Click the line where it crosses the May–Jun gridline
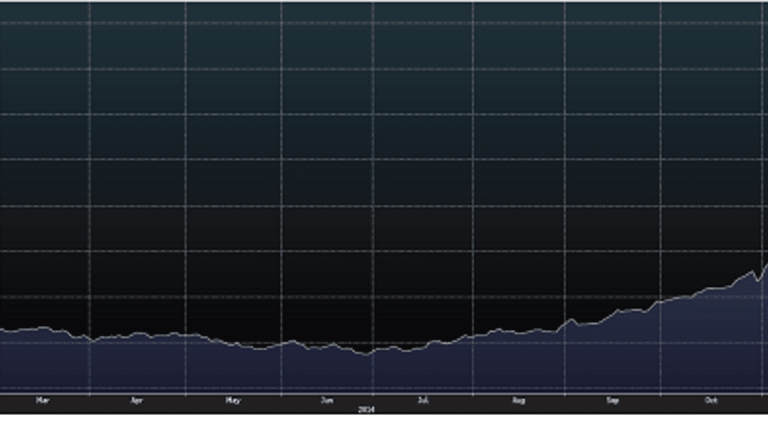Image resolution: width=768 pixels, height=432 pixels. [x=281, y=343]
